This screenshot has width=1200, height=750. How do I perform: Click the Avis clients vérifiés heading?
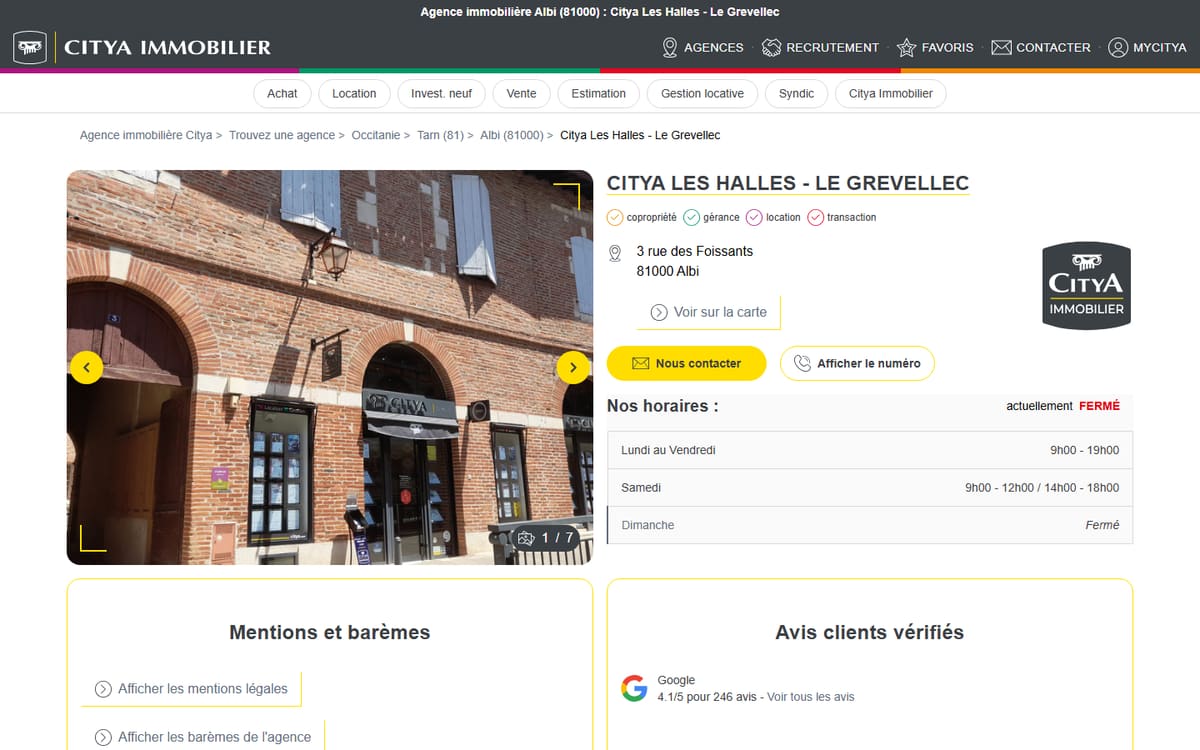[x=870, y=632]
